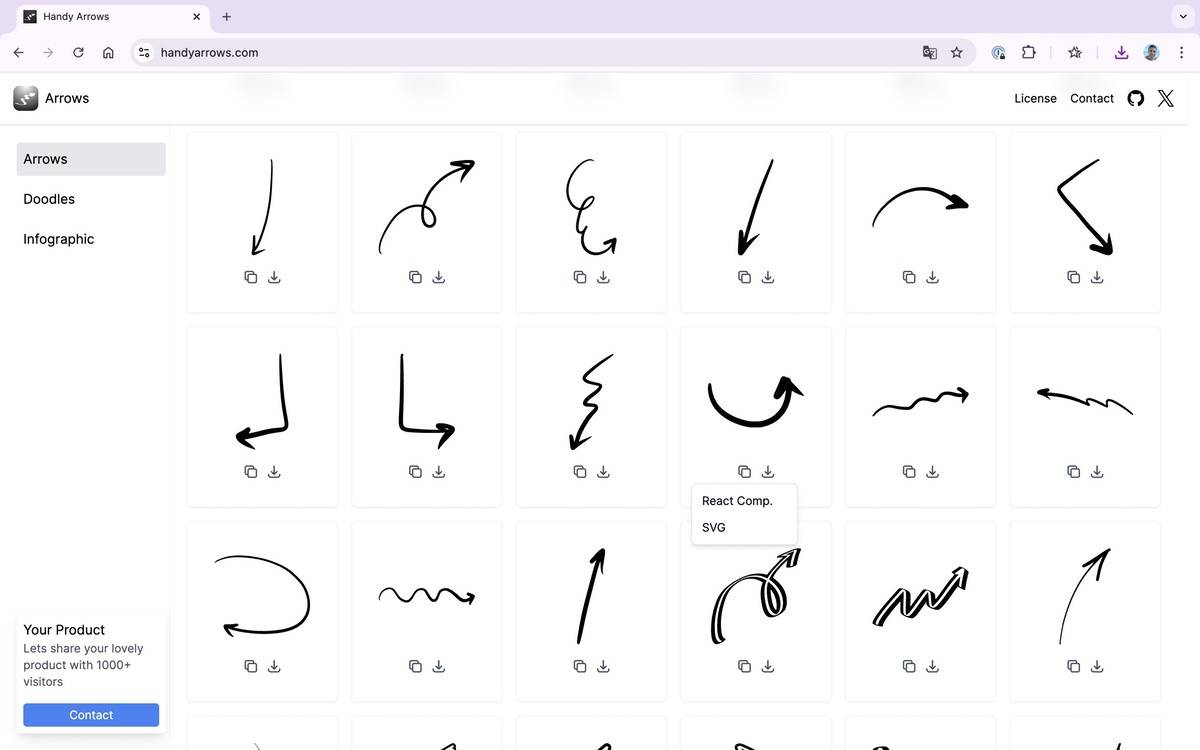Download the angled zigzag down-right arrow
Screen dimensions: 1200x750
point(1097,277)
